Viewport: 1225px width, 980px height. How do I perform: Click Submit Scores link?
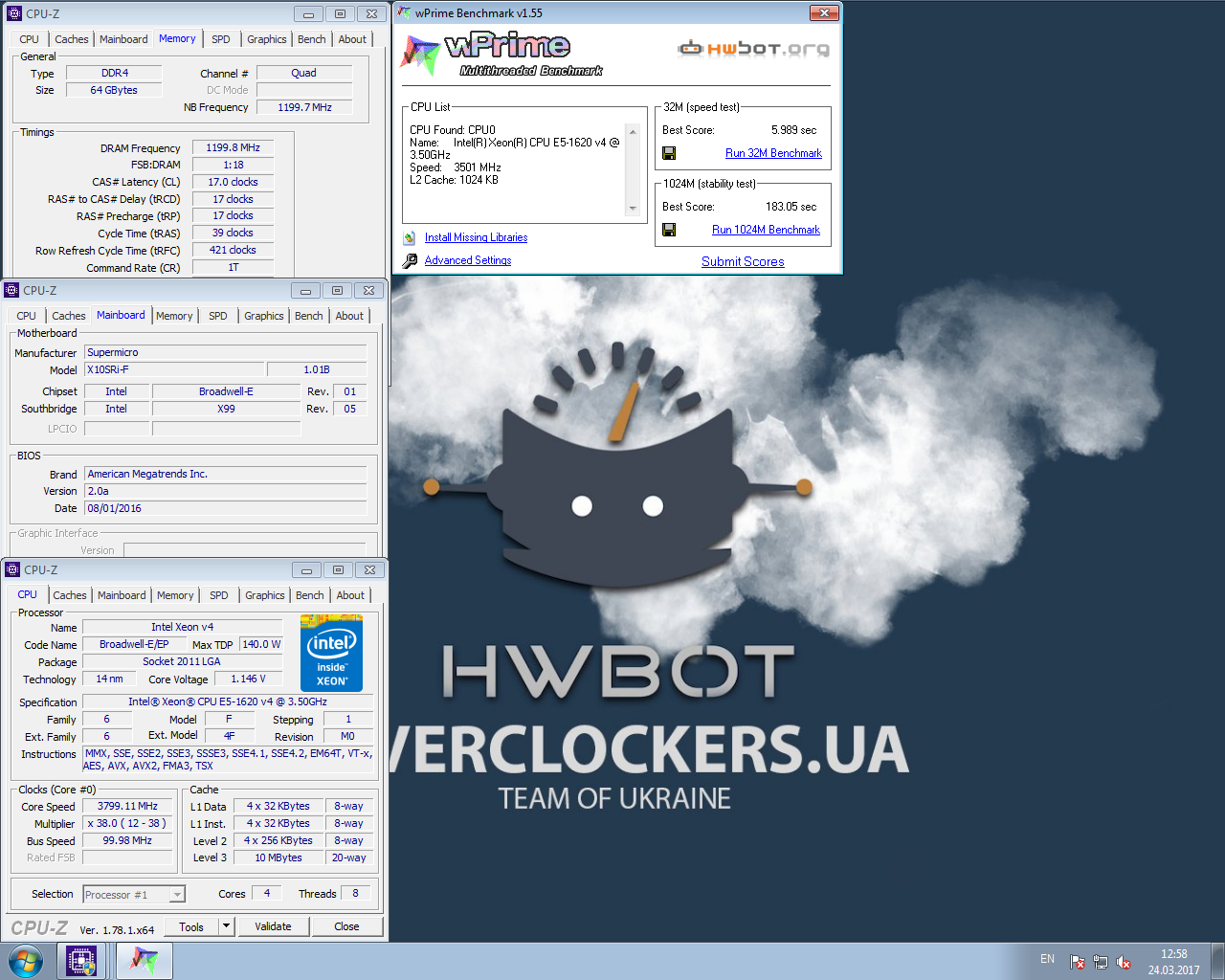click(x=743, y=261)
